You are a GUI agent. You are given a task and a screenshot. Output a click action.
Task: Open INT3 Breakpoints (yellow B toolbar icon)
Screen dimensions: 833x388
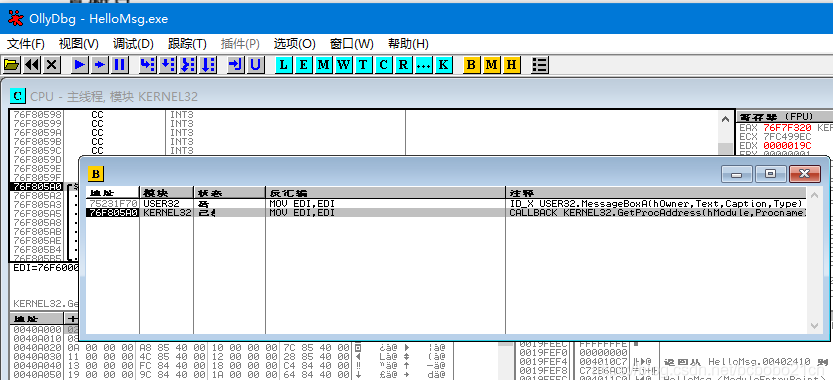tap(472, 65)
